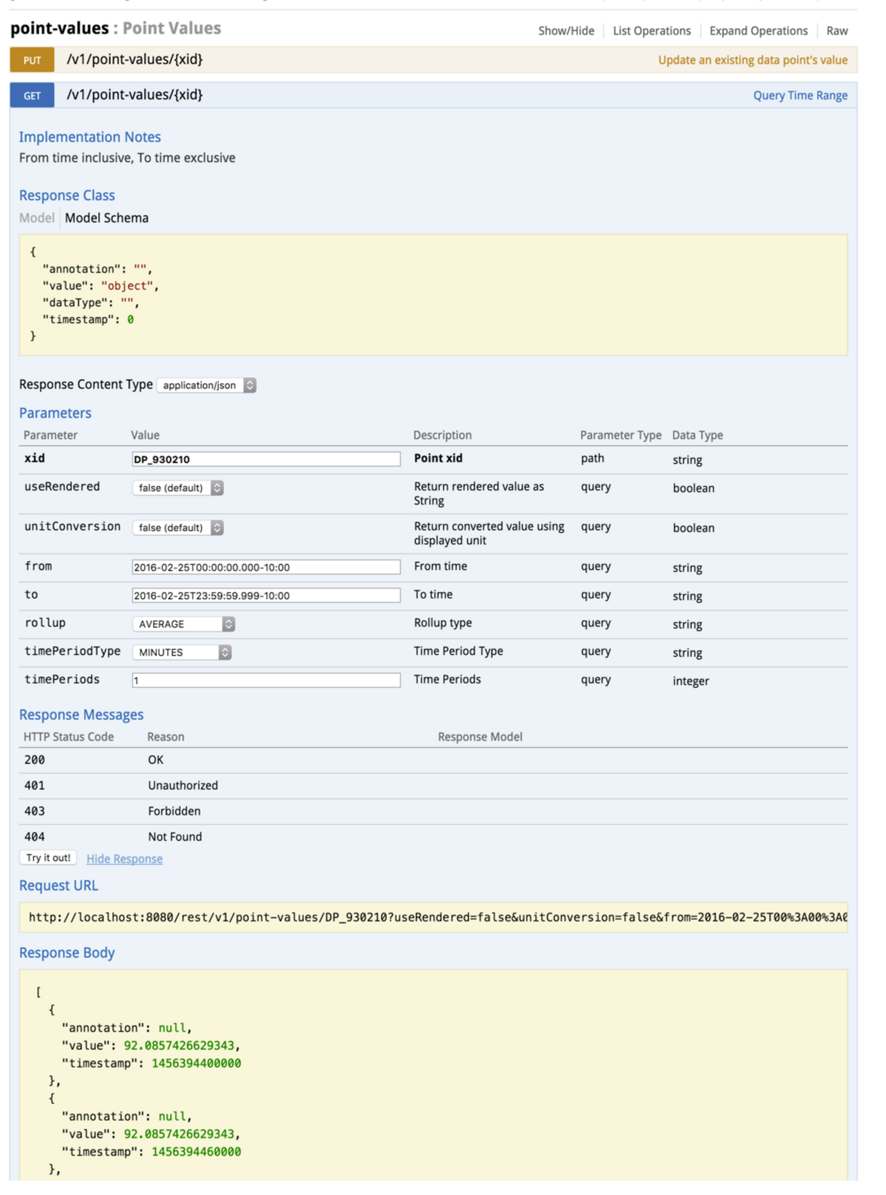
Task: Open the List Operations link
Action: [x=651, y=31]
